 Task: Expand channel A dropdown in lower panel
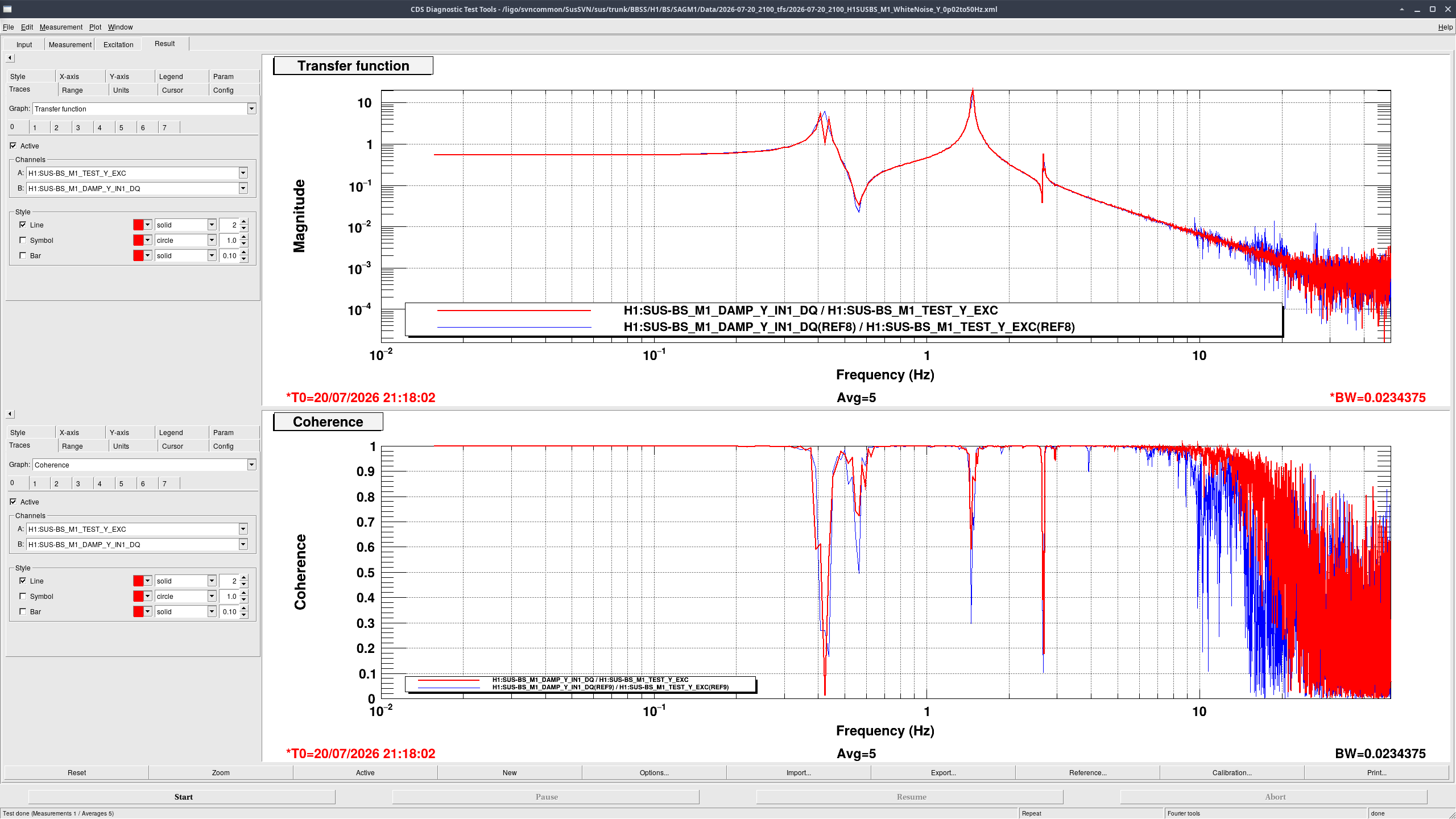[243, 529]
